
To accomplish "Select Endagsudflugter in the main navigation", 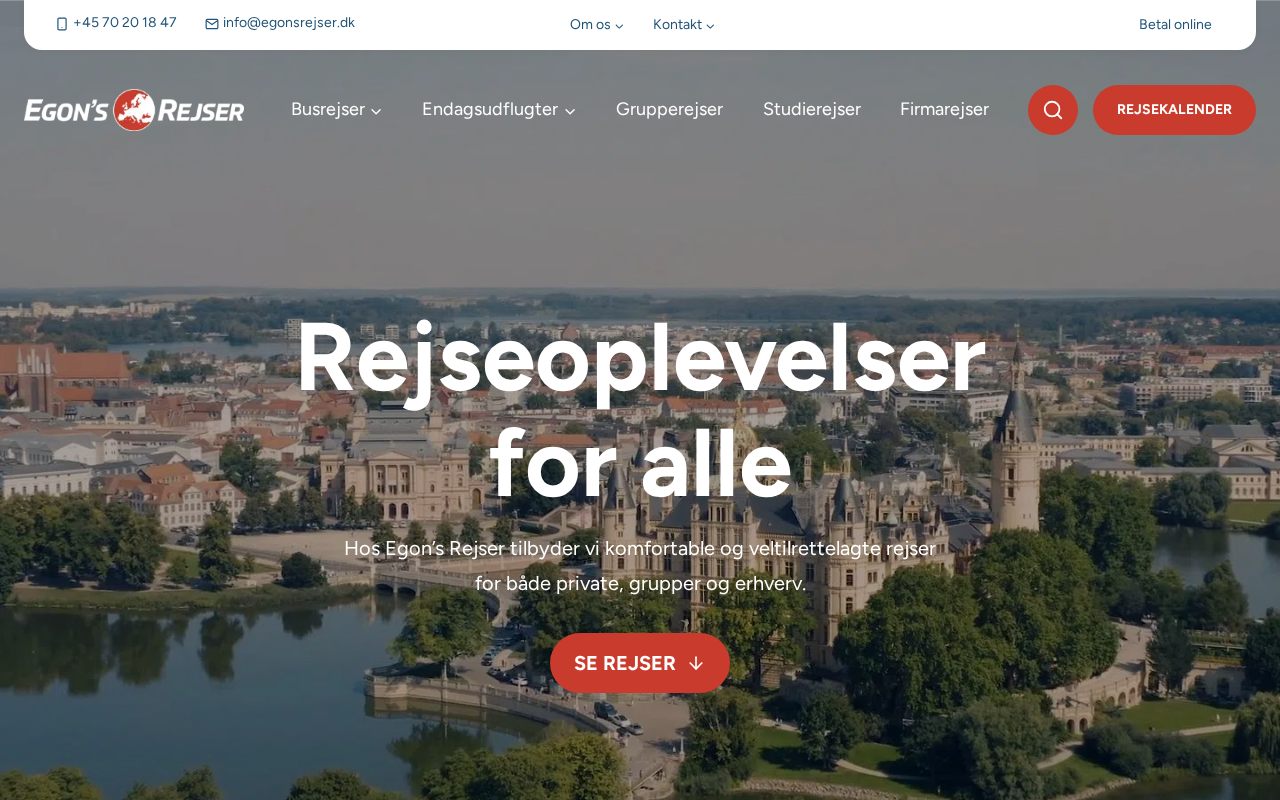I will pyautogui.click(x=490, y=109).
